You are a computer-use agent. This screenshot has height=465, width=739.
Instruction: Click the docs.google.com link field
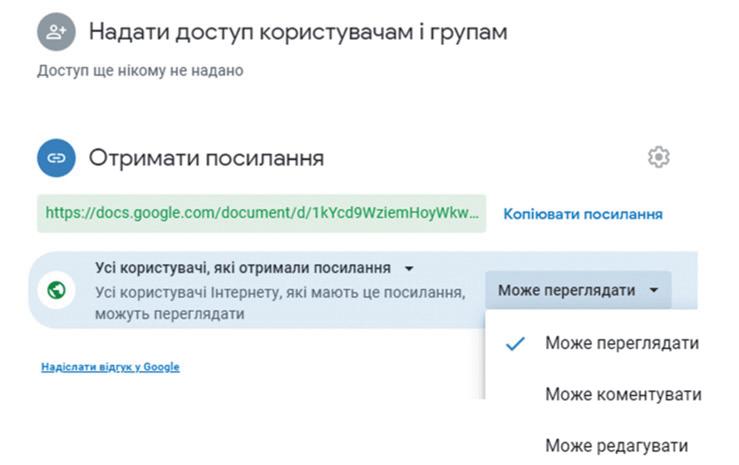point(262,214)
